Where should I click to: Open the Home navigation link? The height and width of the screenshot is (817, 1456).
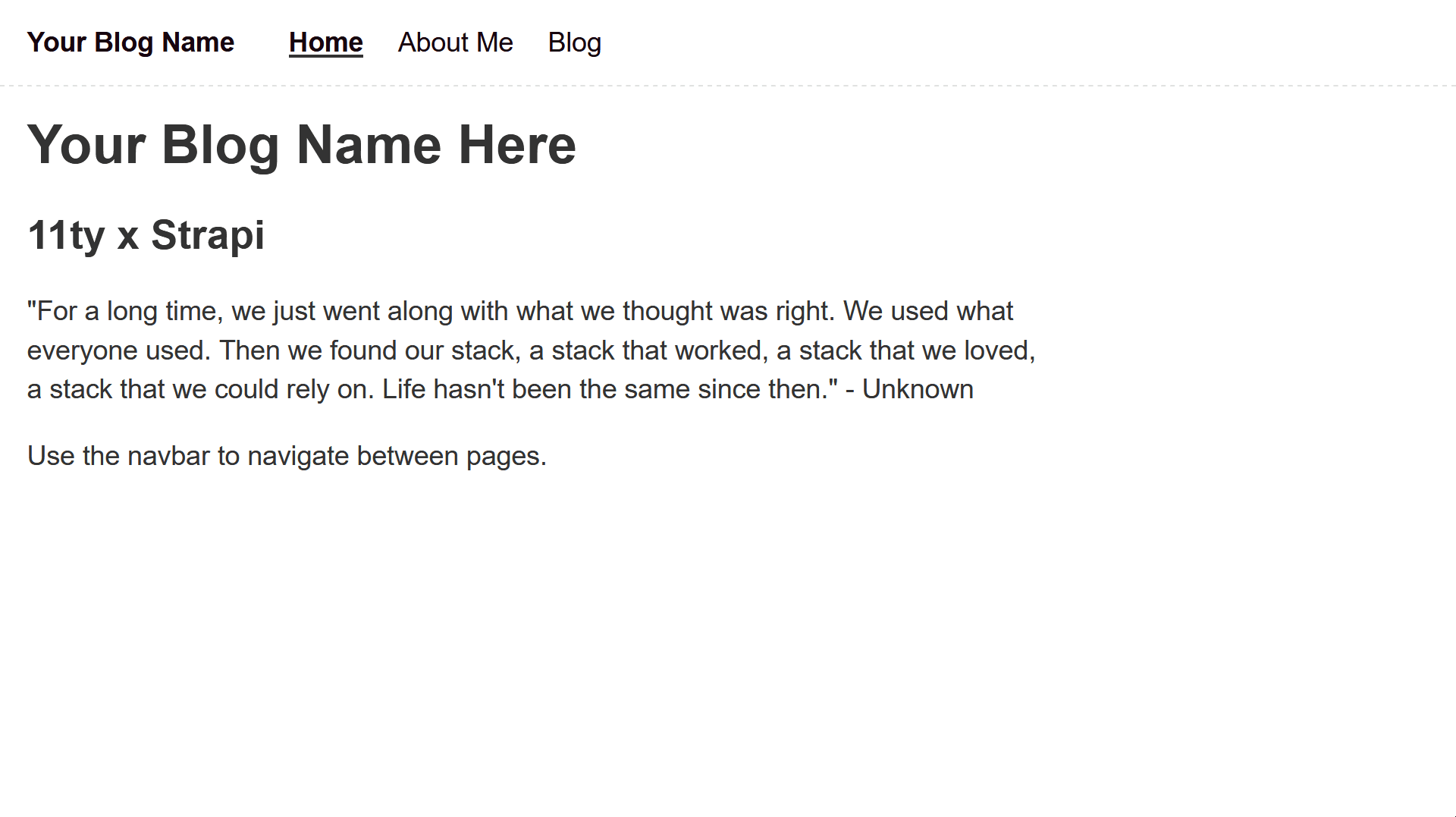click(x=325, y=42)
